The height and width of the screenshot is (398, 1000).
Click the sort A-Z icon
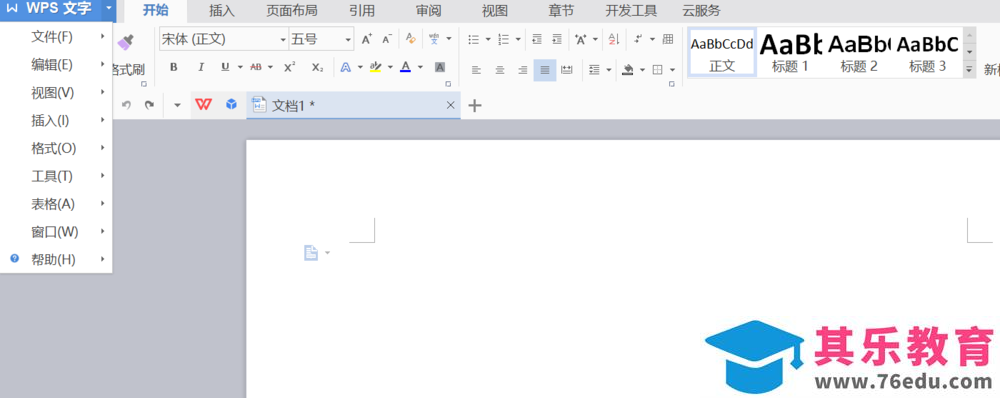[614, 40]
